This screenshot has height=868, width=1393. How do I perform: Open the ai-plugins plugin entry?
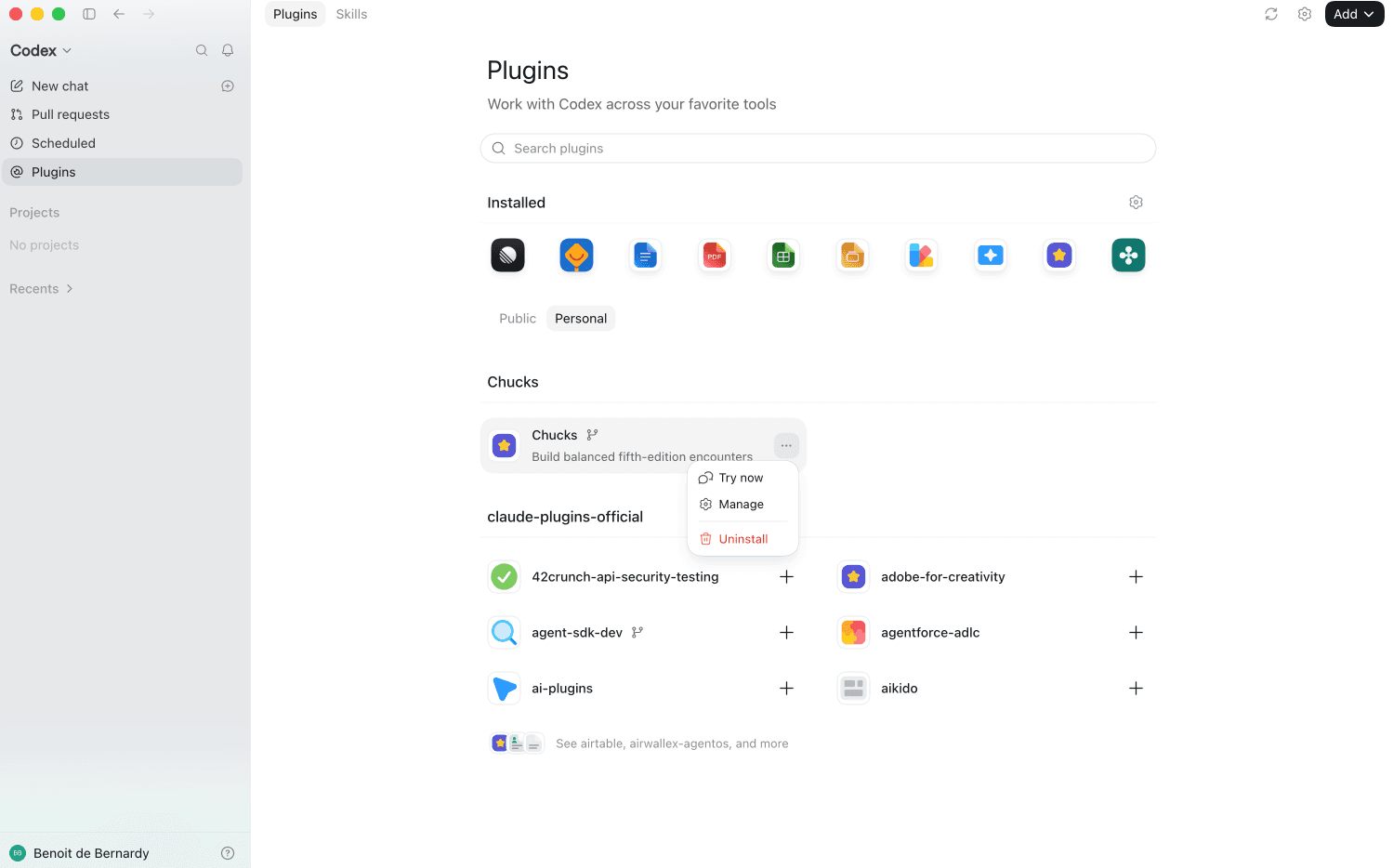[561, 689]
